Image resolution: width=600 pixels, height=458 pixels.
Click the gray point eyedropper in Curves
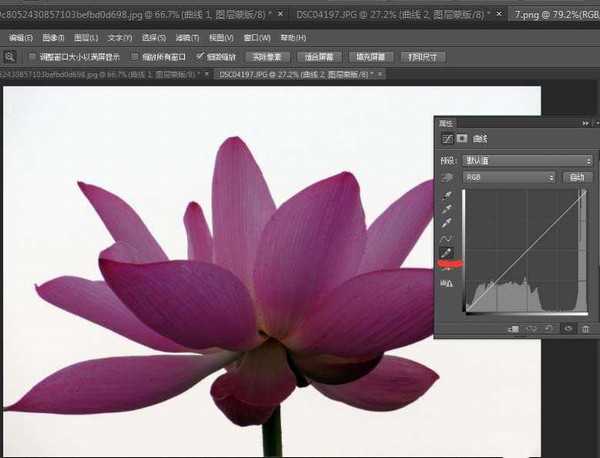446,210
